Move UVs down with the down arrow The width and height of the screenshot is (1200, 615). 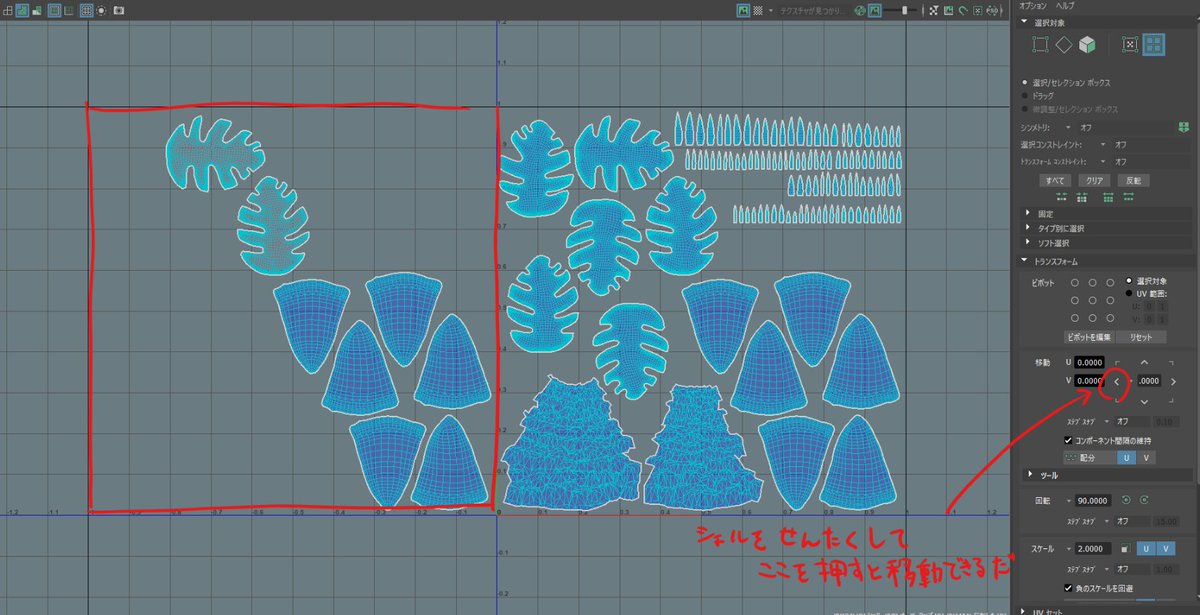point(1145,400)
